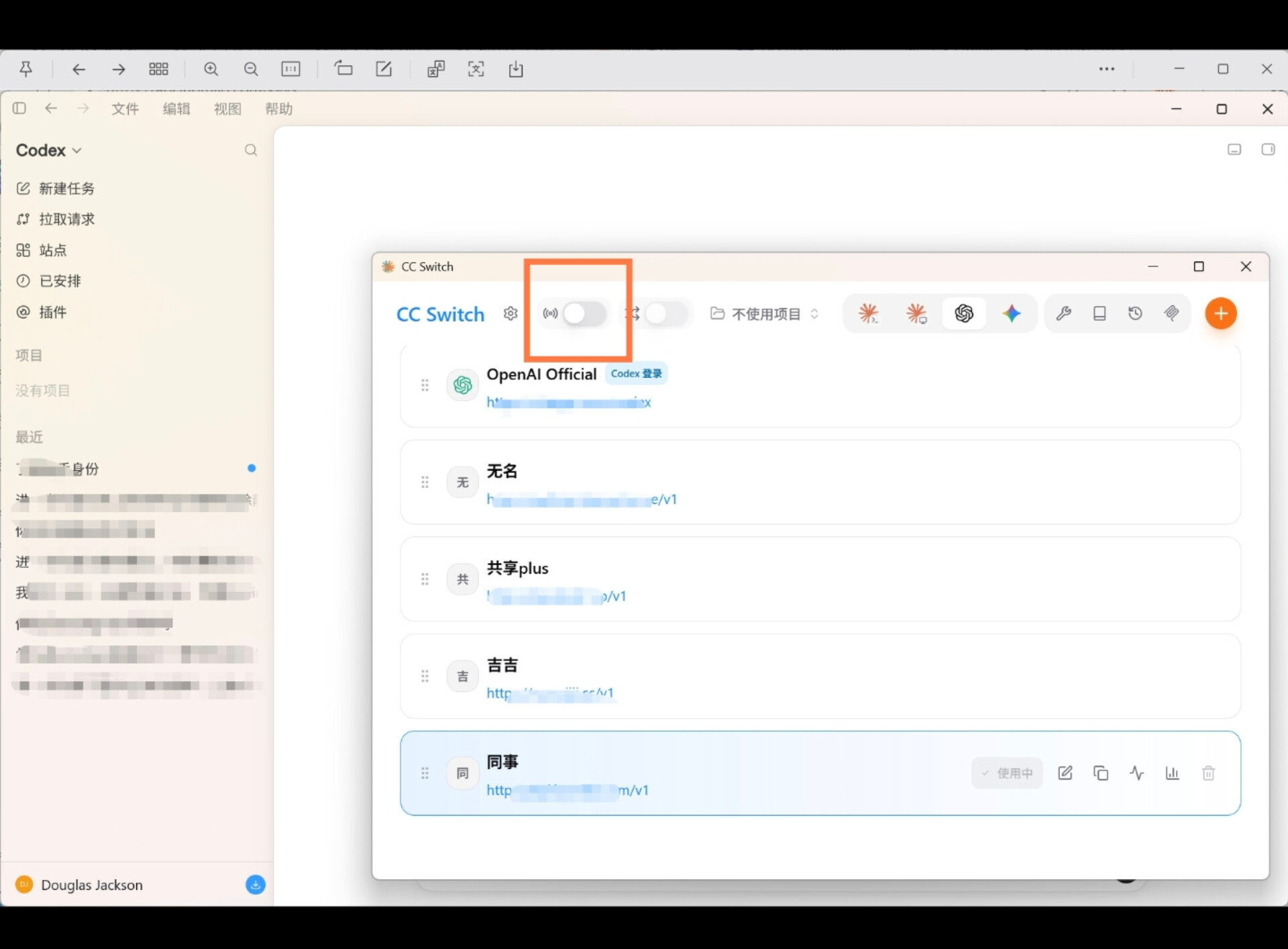This screenshot has width=1288, height=949.
Task: Run the speed test for 同事 provider
Action: (x=1137, y=773)
